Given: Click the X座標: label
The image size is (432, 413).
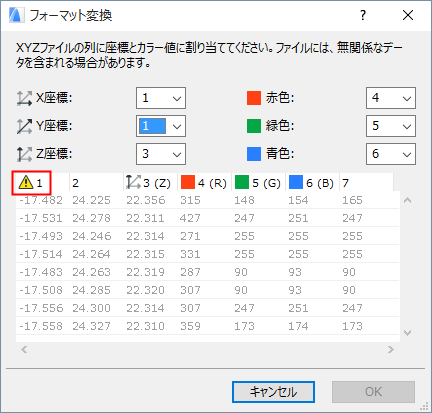Looking at the screenshot, I should coord(54,98).
